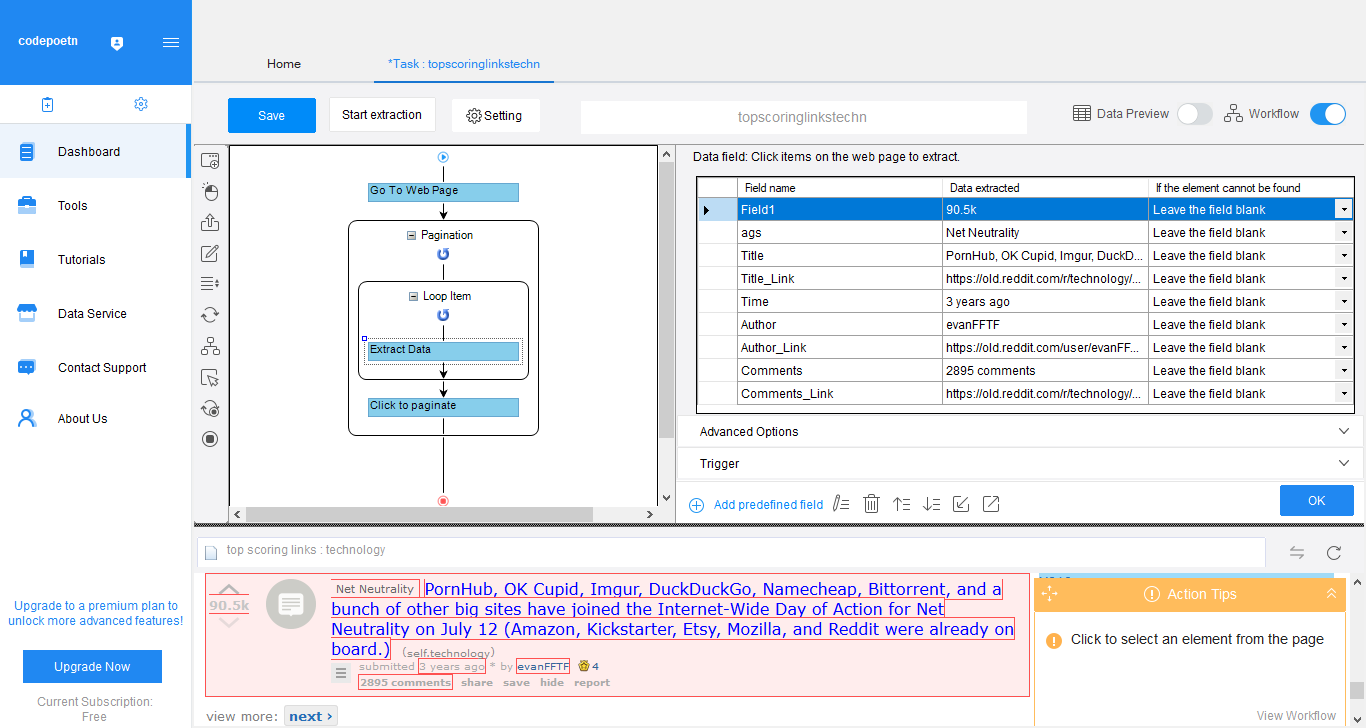Toggle the Data Preview switch
The image size is (1366, 728).
[1195, 114]
